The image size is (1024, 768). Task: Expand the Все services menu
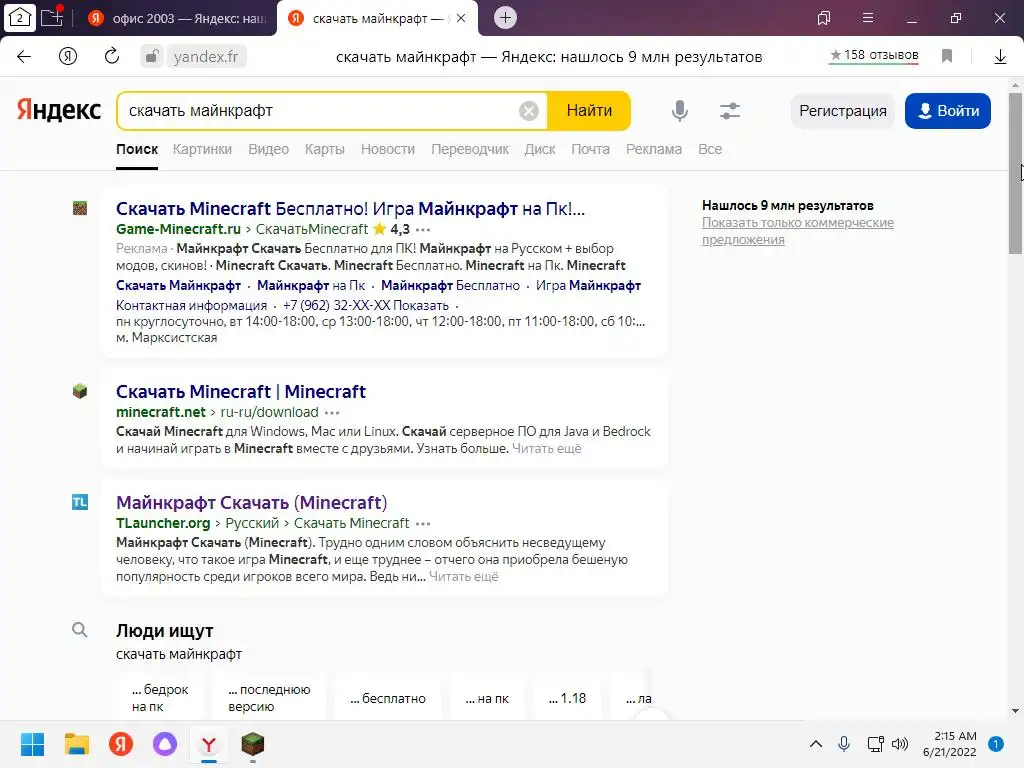tap(710, 150)
